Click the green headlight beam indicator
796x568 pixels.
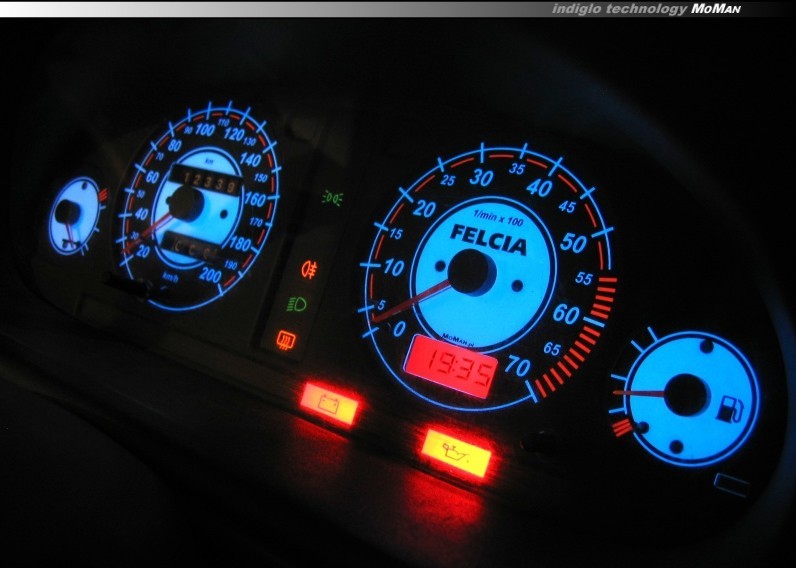[297, 303]
